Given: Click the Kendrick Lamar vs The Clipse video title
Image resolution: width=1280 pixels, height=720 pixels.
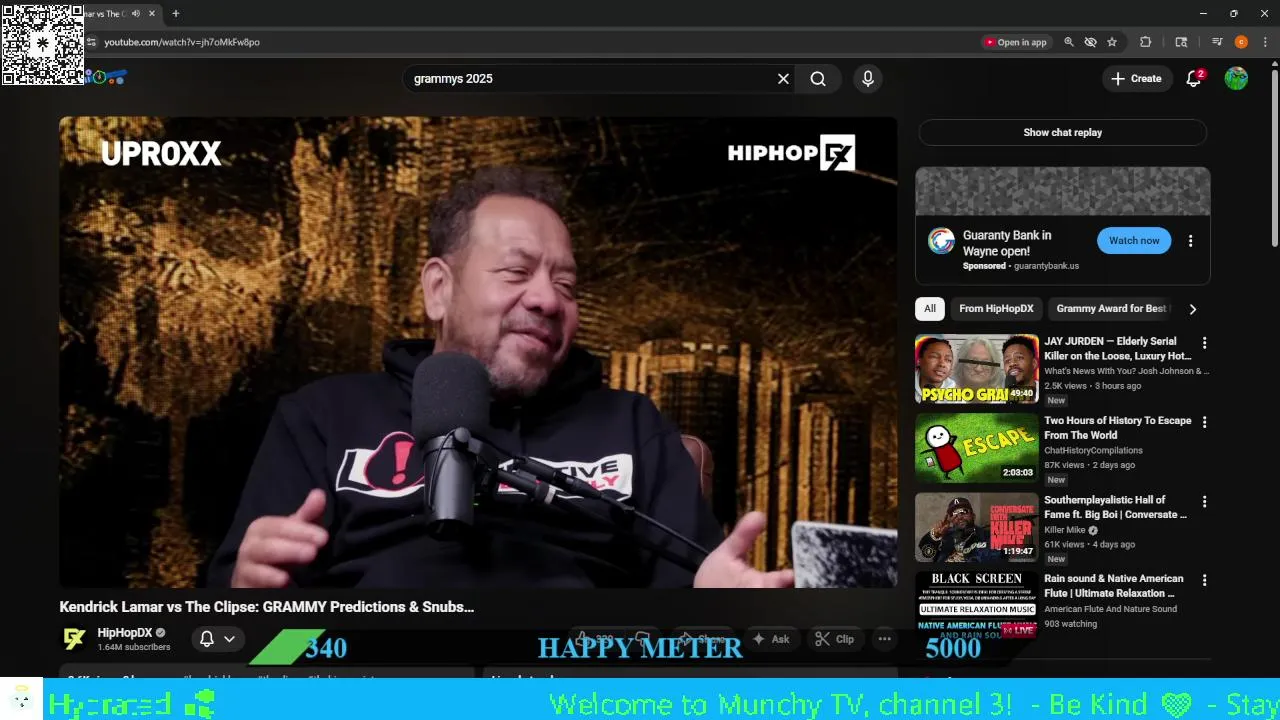Looking at the screenshot, I should [x=266, y=607].
